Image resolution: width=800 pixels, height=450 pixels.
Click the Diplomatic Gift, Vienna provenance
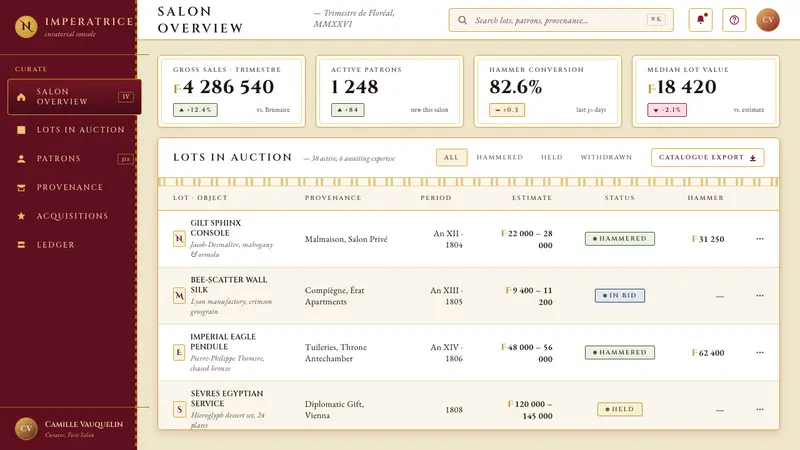coord(334,409)
